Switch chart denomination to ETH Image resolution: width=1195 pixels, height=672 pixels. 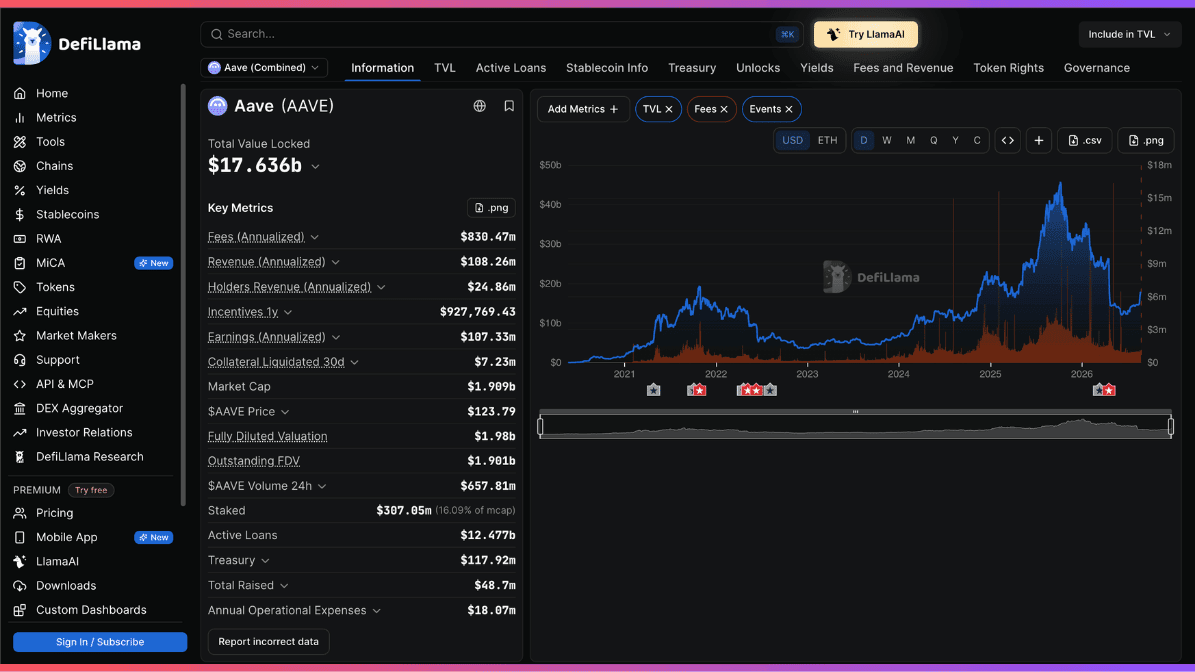827,140
